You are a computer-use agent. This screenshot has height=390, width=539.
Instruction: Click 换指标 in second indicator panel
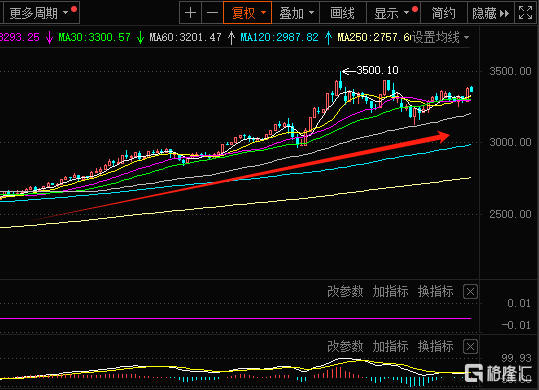coord(436,347)
